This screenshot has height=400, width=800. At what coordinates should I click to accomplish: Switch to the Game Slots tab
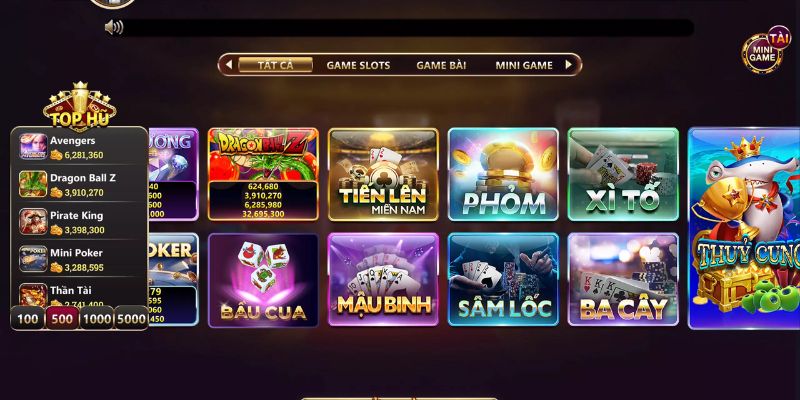pyautogui.click(x=358, y=65)
